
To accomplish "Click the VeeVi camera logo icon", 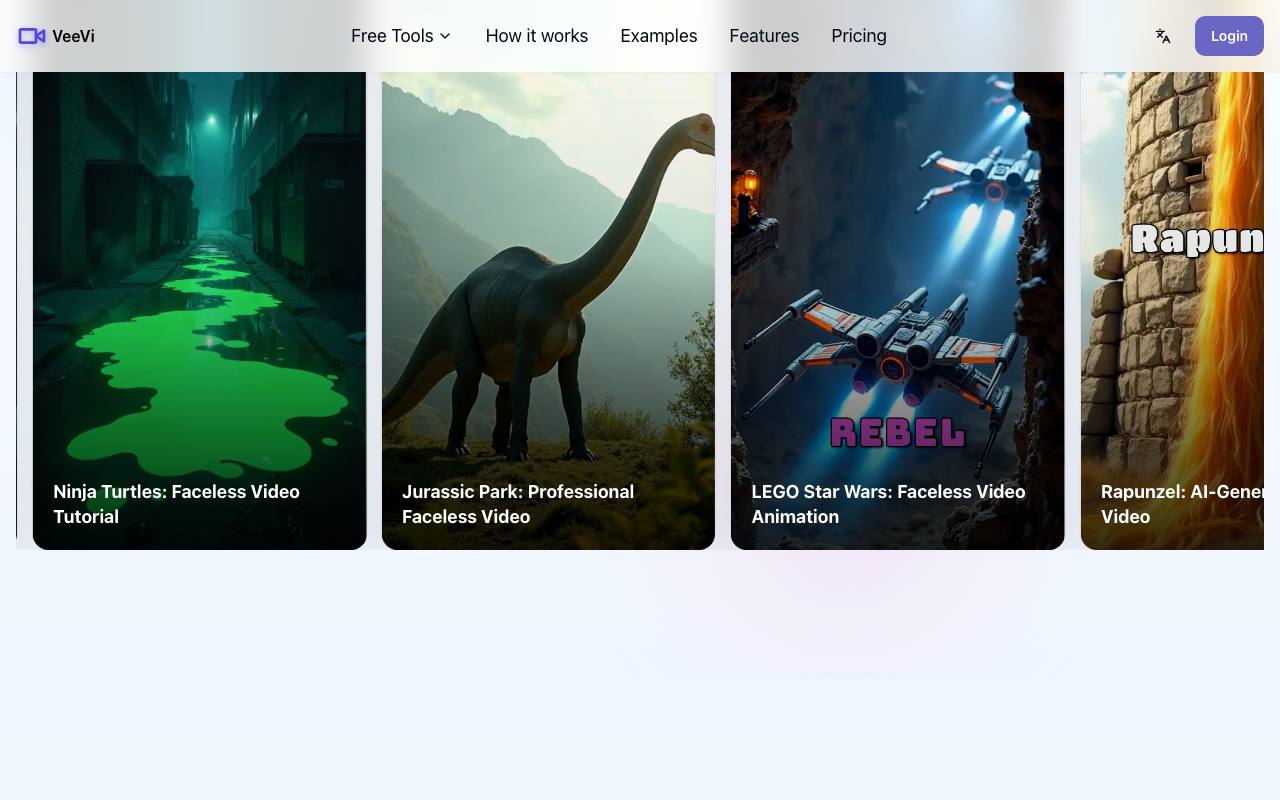I will coord(32,36).
